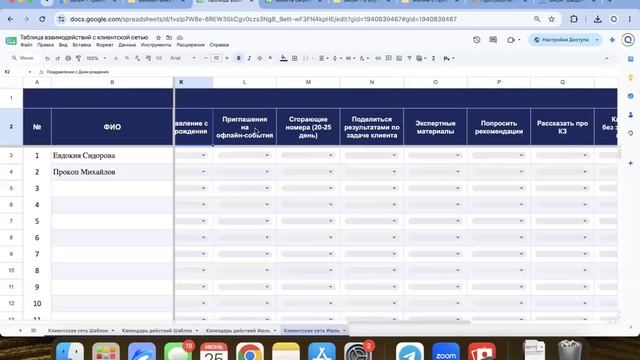Click the Meet video call icon

(511, 40)
